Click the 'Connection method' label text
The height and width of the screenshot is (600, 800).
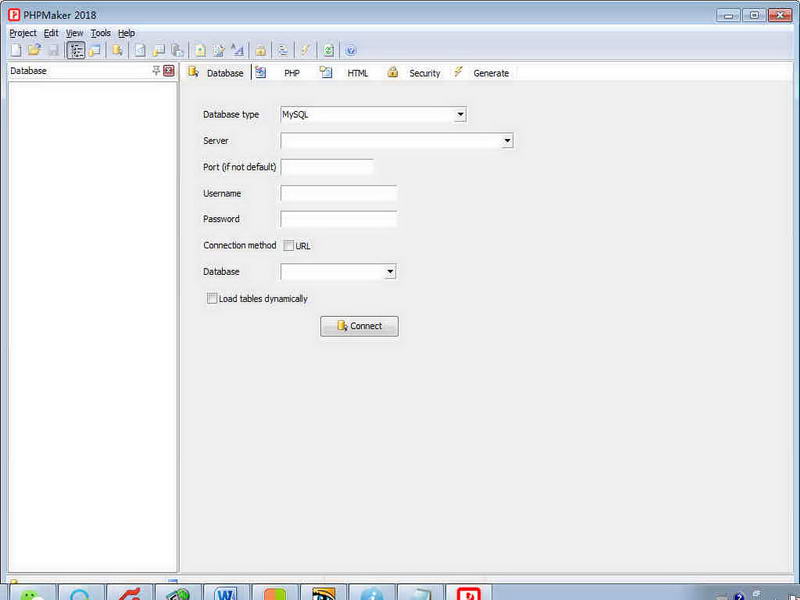click(x=239, y=245)
